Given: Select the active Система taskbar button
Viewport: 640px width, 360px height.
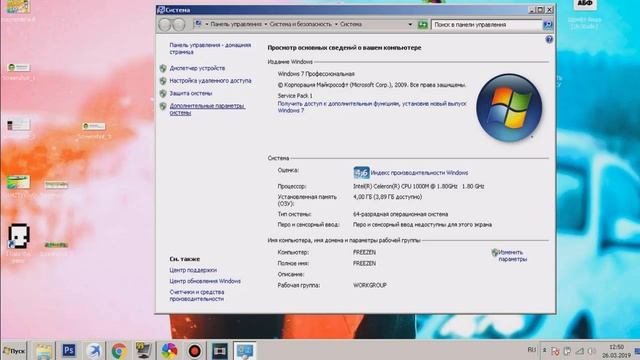Looking at the screenshot, I should pyautogui.click(x=245, y=351).
